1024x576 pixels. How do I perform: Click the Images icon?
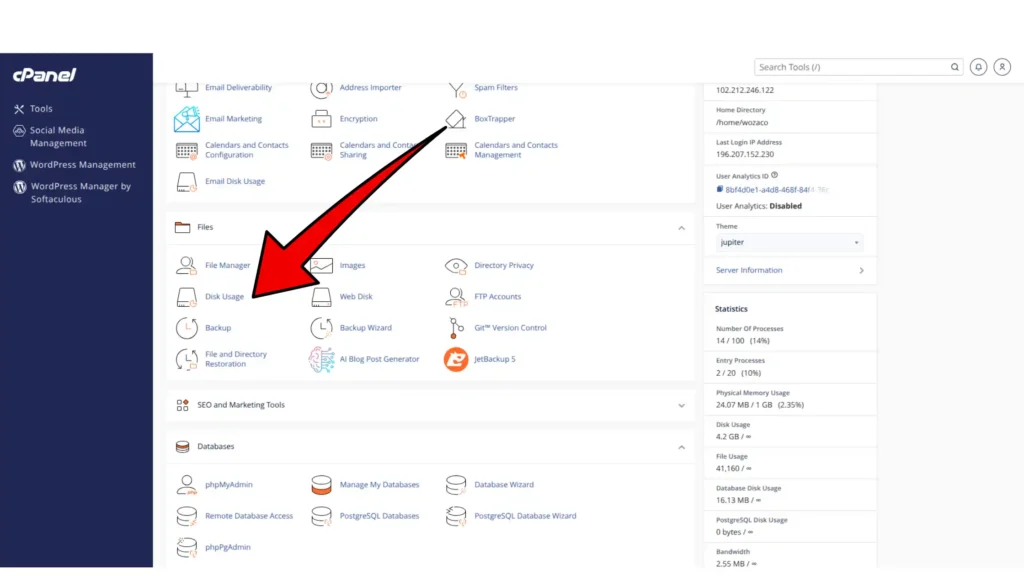[x=321, y=265]
